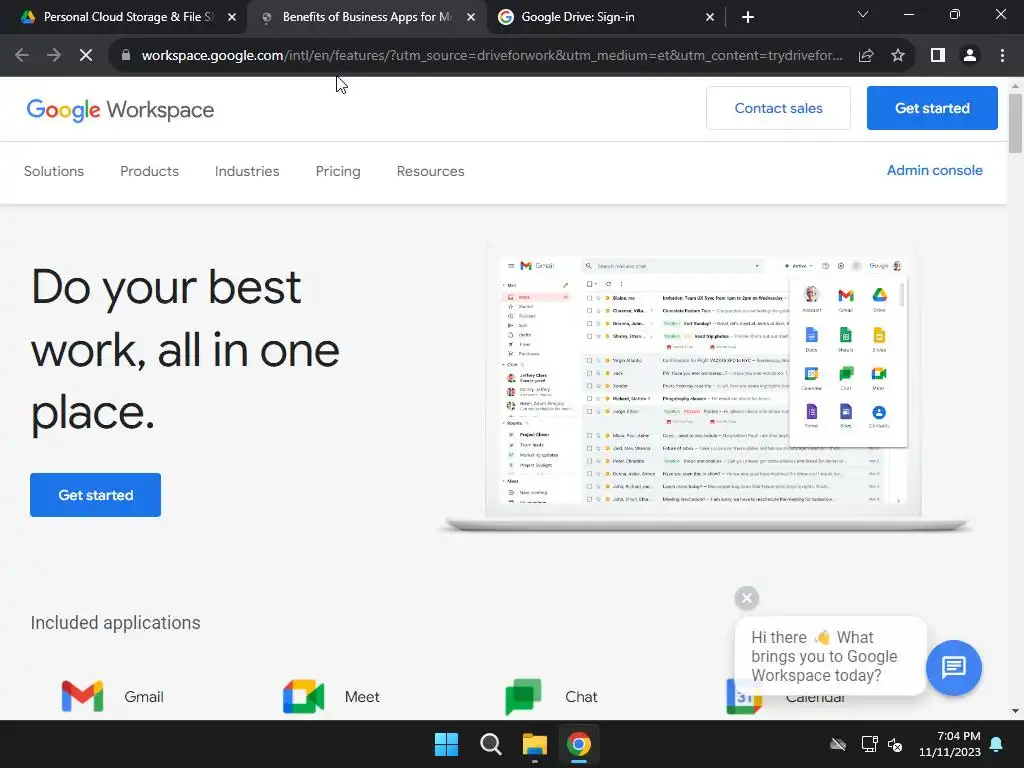Close the Personal Cloud Storage tab
This screenshot has width=1024, height=768.
[232, 18]
